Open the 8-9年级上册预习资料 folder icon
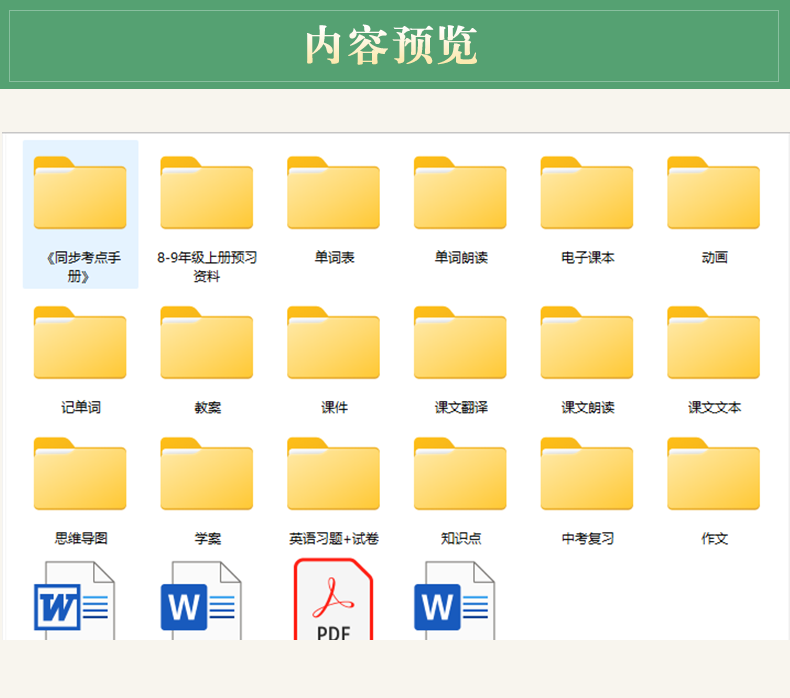 pos(207,193)
